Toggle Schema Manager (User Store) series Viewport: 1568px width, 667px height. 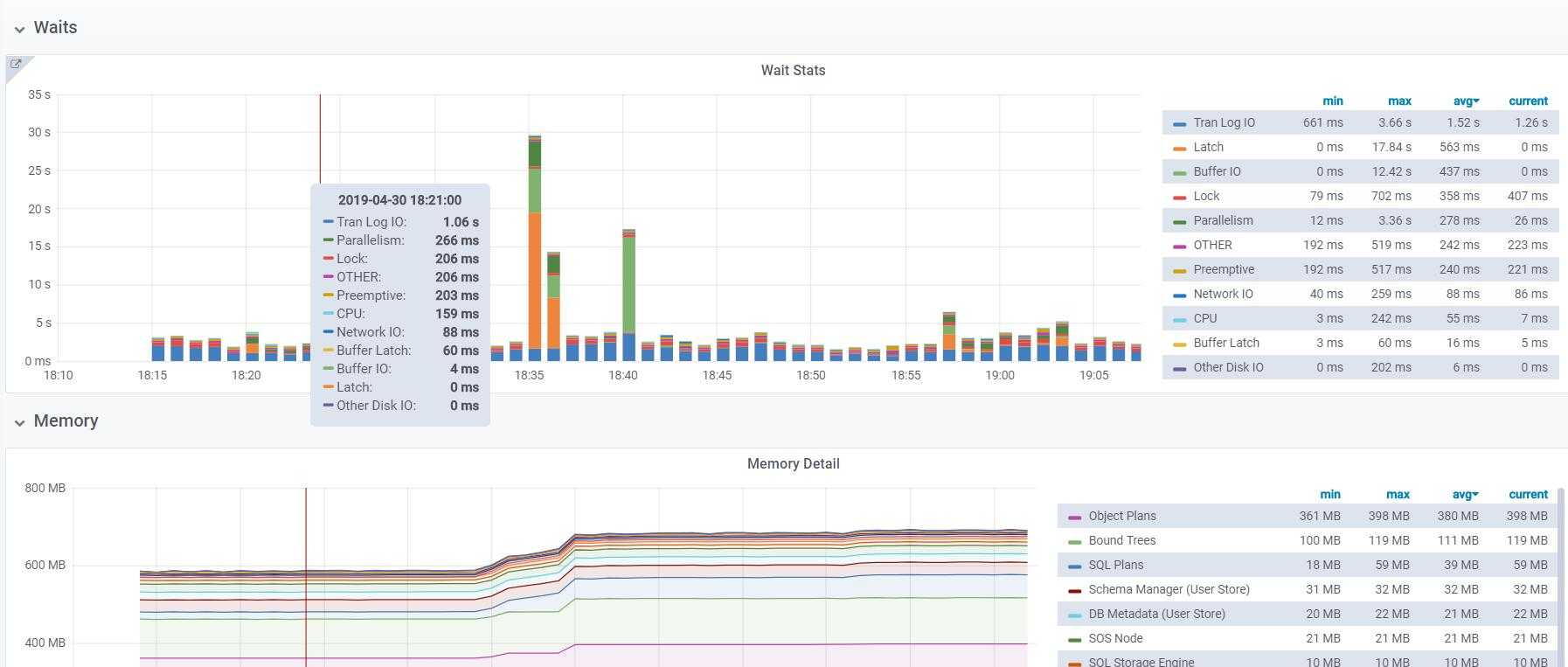1169,590
